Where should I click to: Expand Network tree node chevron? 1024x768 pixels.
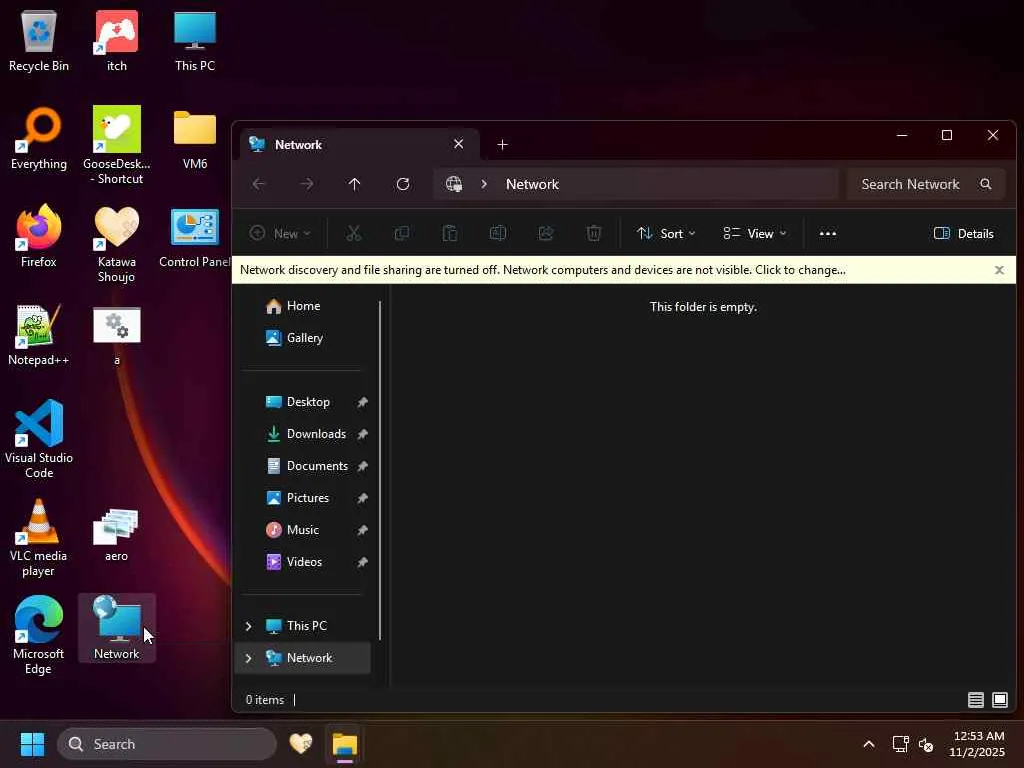[248, 658]
